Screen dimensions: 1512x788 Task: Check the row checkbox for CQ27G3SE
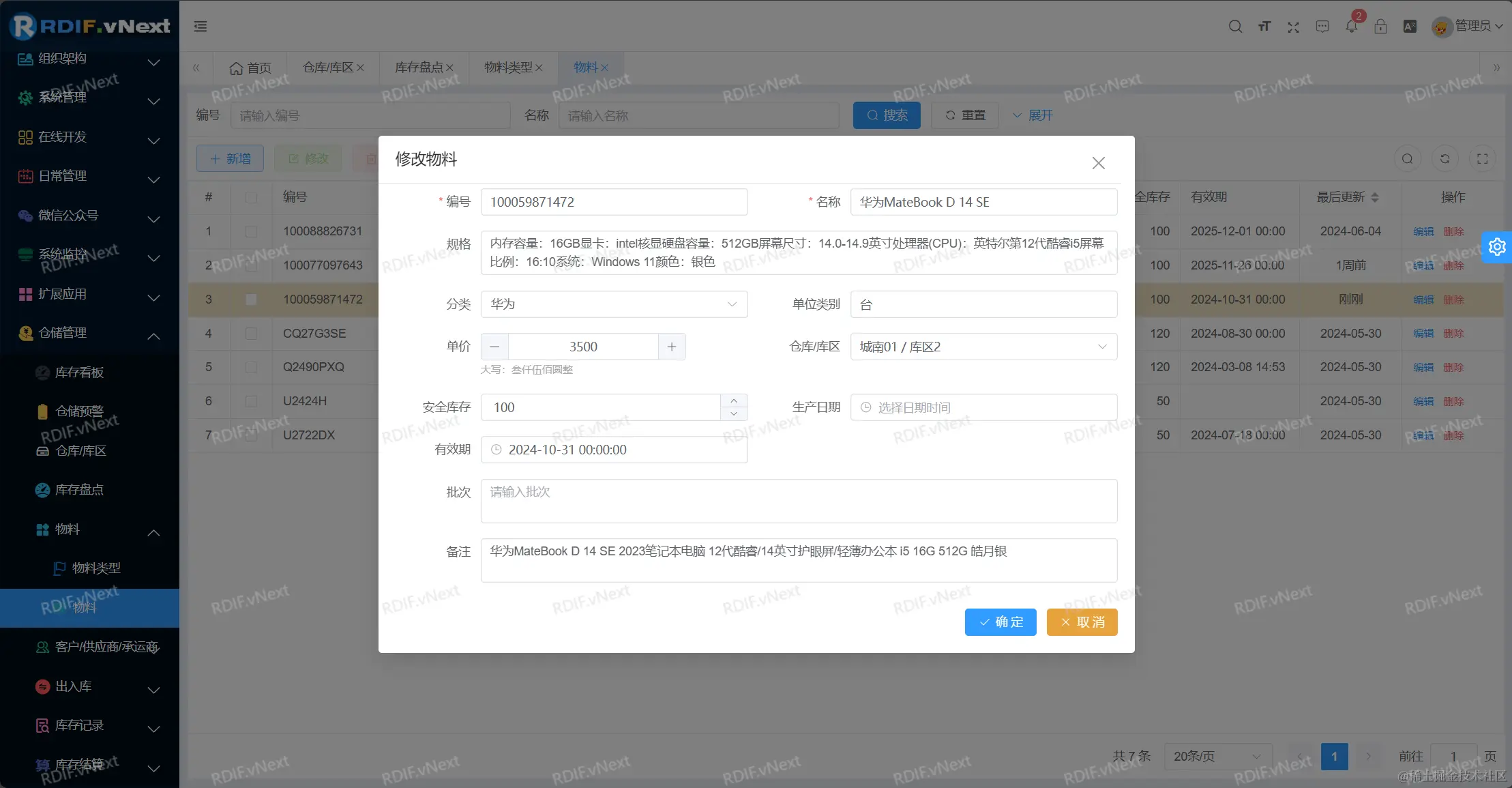(251, 333)
